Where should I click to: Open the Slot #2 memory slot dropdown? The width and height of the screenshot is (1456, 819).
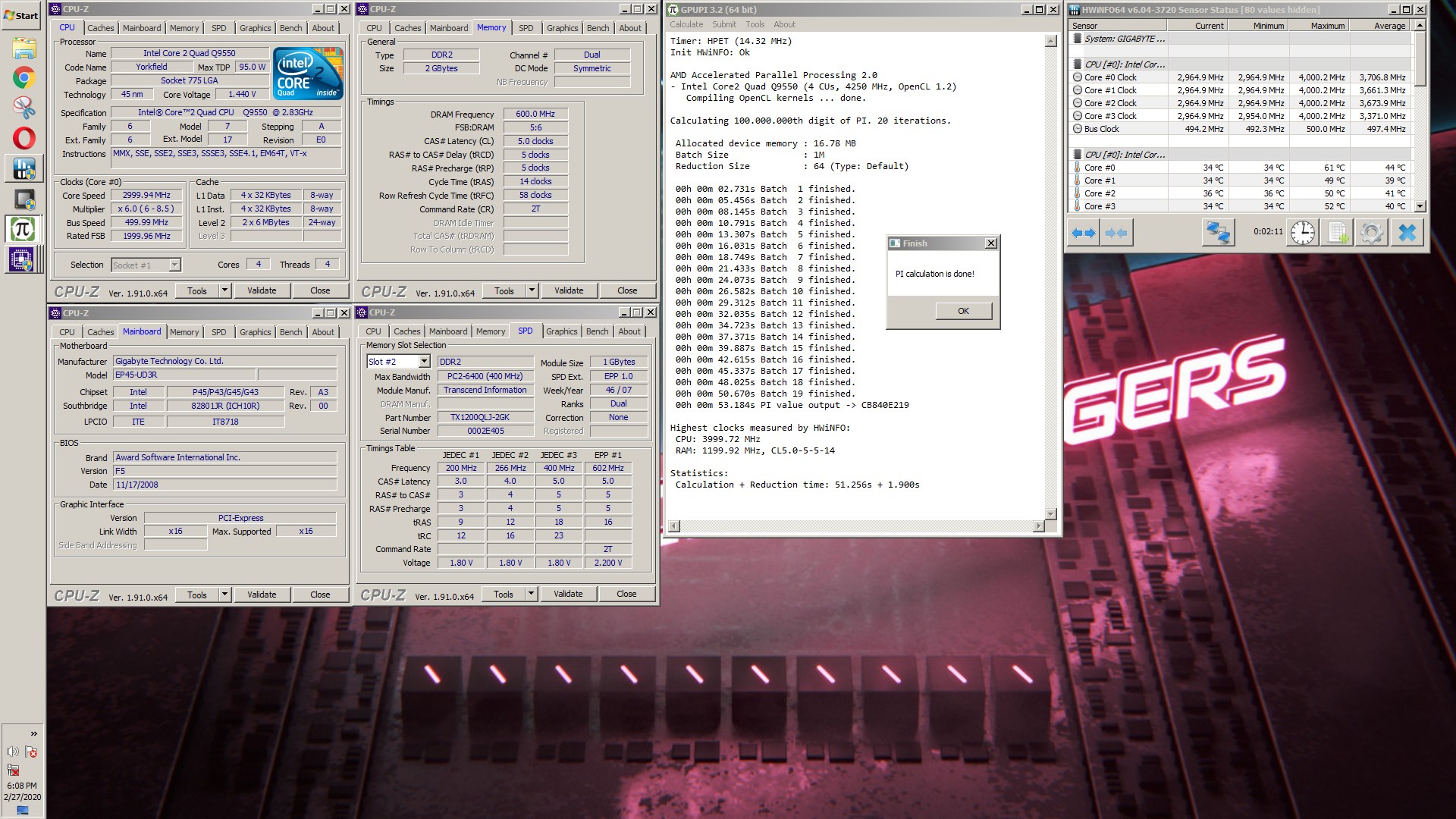pos(424,362)
